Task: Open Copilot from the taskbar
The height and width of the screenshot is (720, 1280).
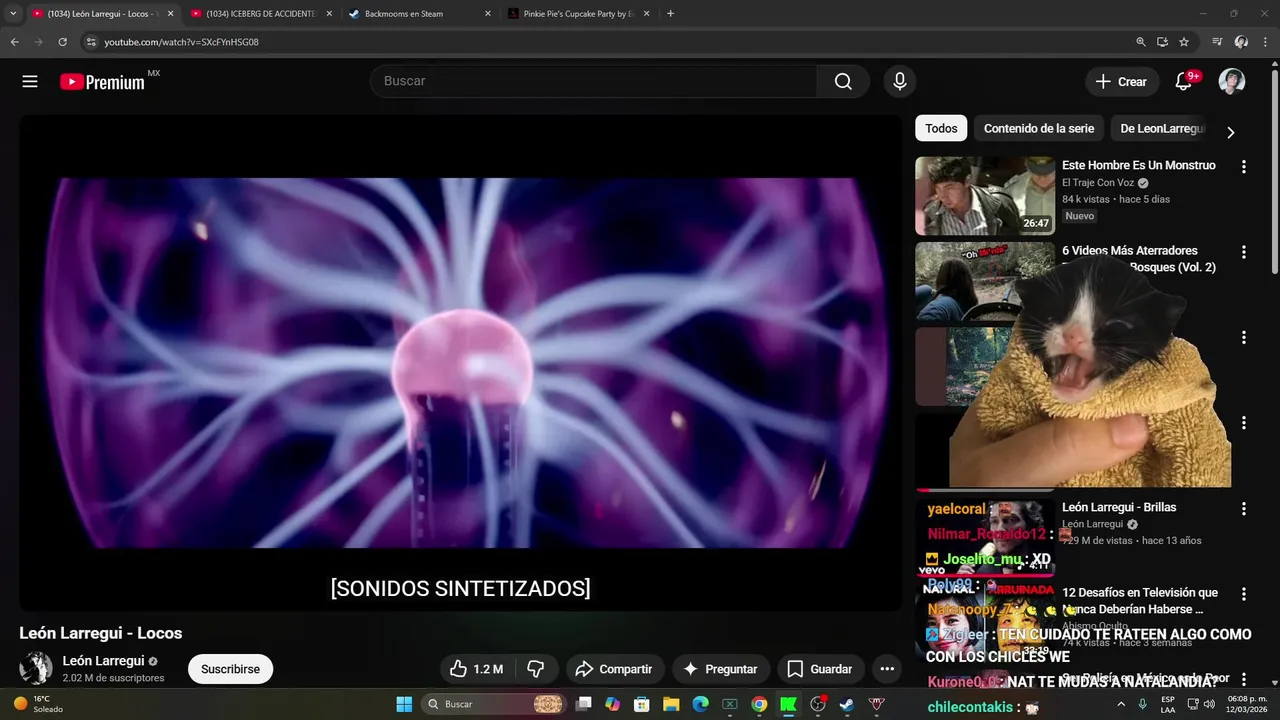Action: tap(613, 704)
